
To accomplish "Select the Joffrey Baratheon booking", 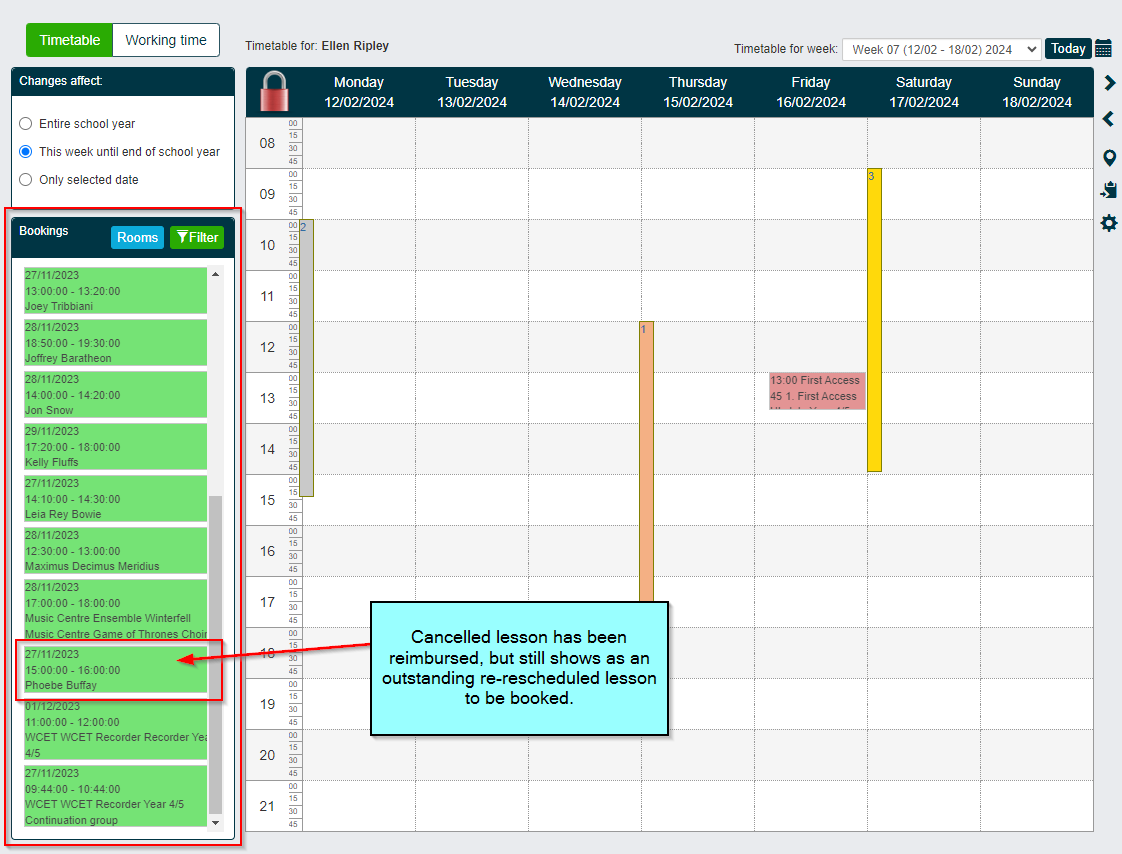I will [x=115, y=343].
